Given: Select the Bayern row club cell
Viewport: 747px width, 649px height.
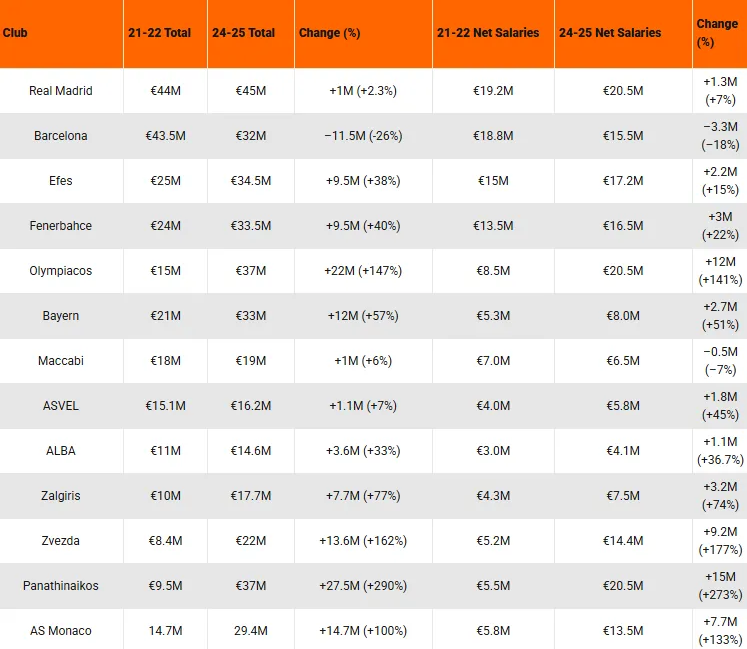Looking at the screenshot, I should pos(61,316).
